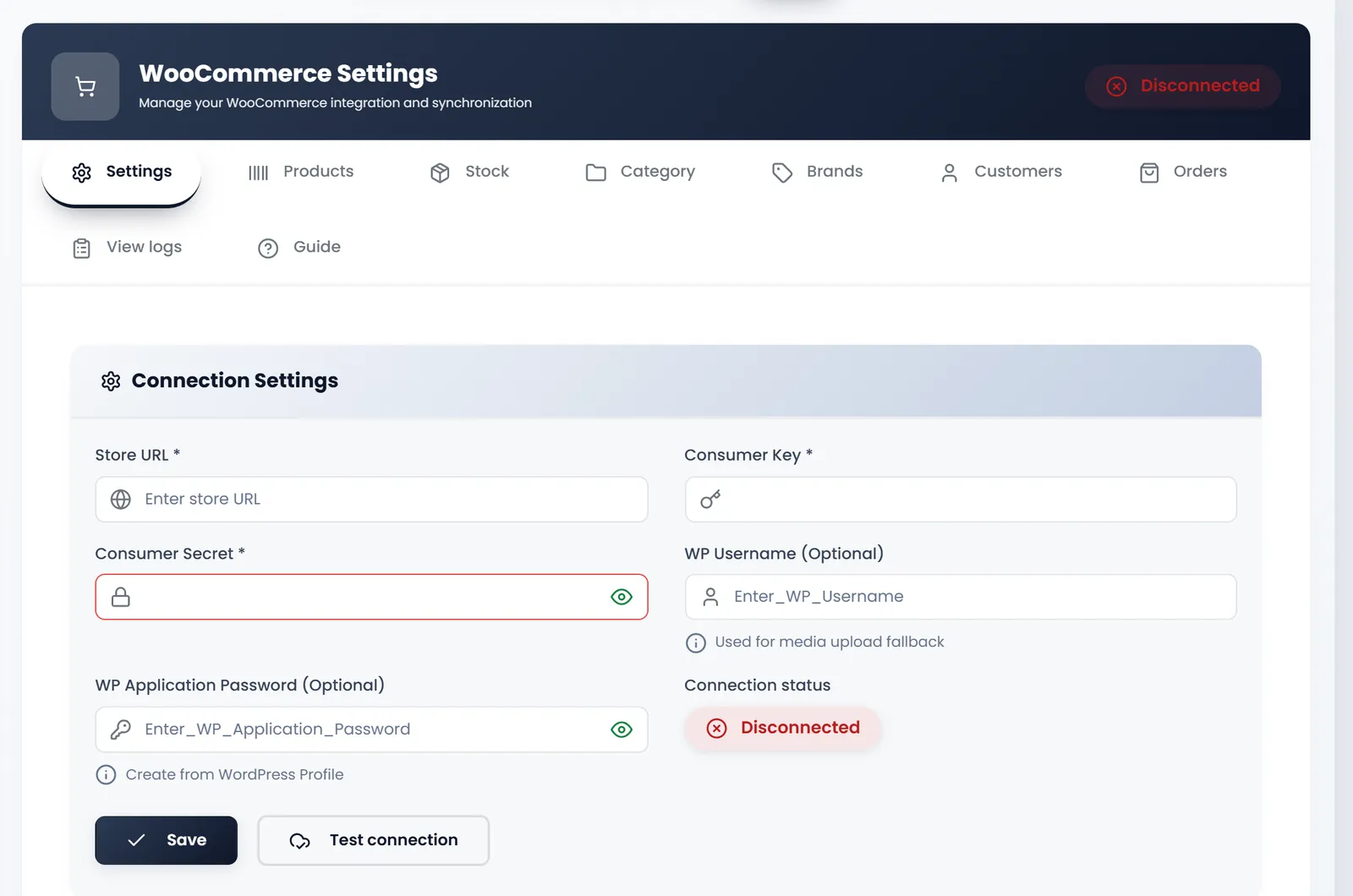Switch to the Products tab
Image resolution: width=1353 pixels, height=896 pixels.
[301, 172]
